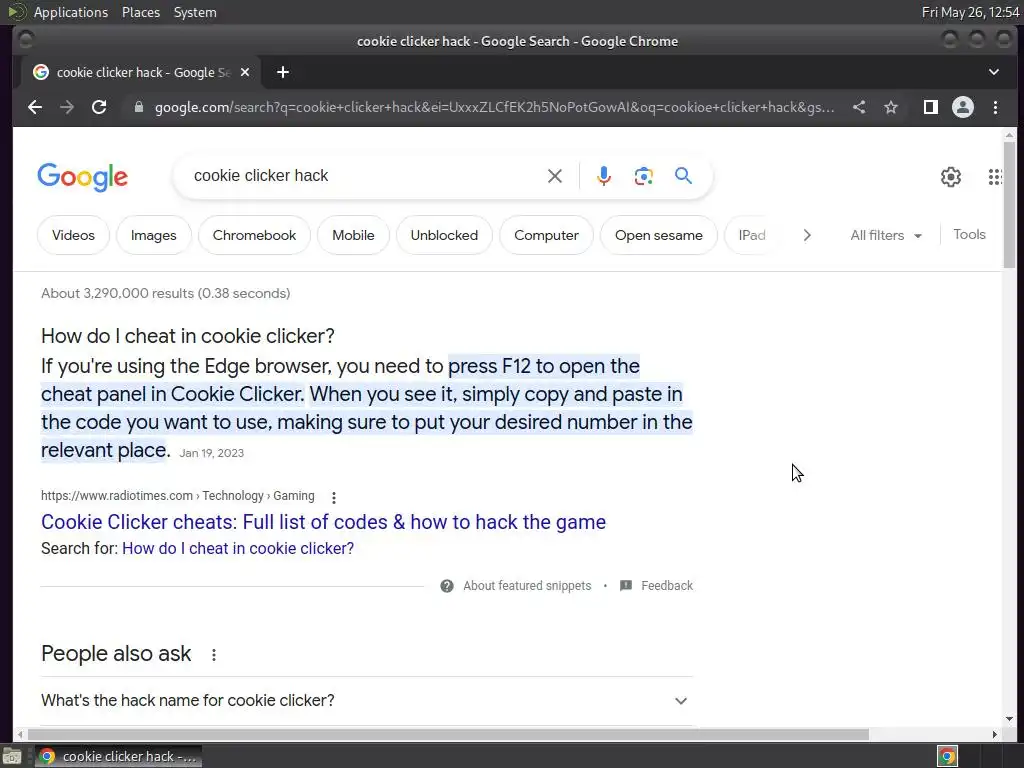Open the All filters dropdown
The image size is (1024, 768).
[886, 235]
